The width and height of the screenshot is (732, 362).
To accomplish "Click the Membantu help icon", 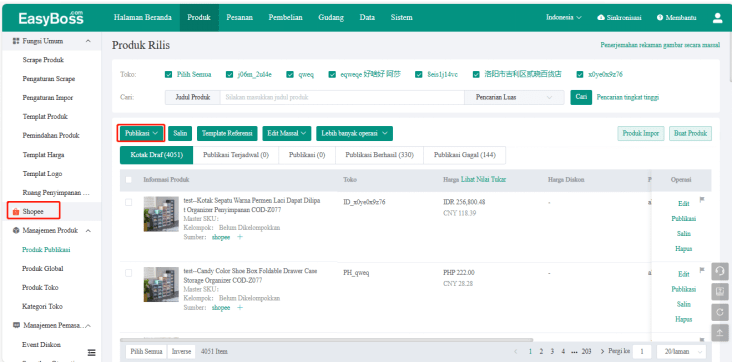I will pos(660,18).
